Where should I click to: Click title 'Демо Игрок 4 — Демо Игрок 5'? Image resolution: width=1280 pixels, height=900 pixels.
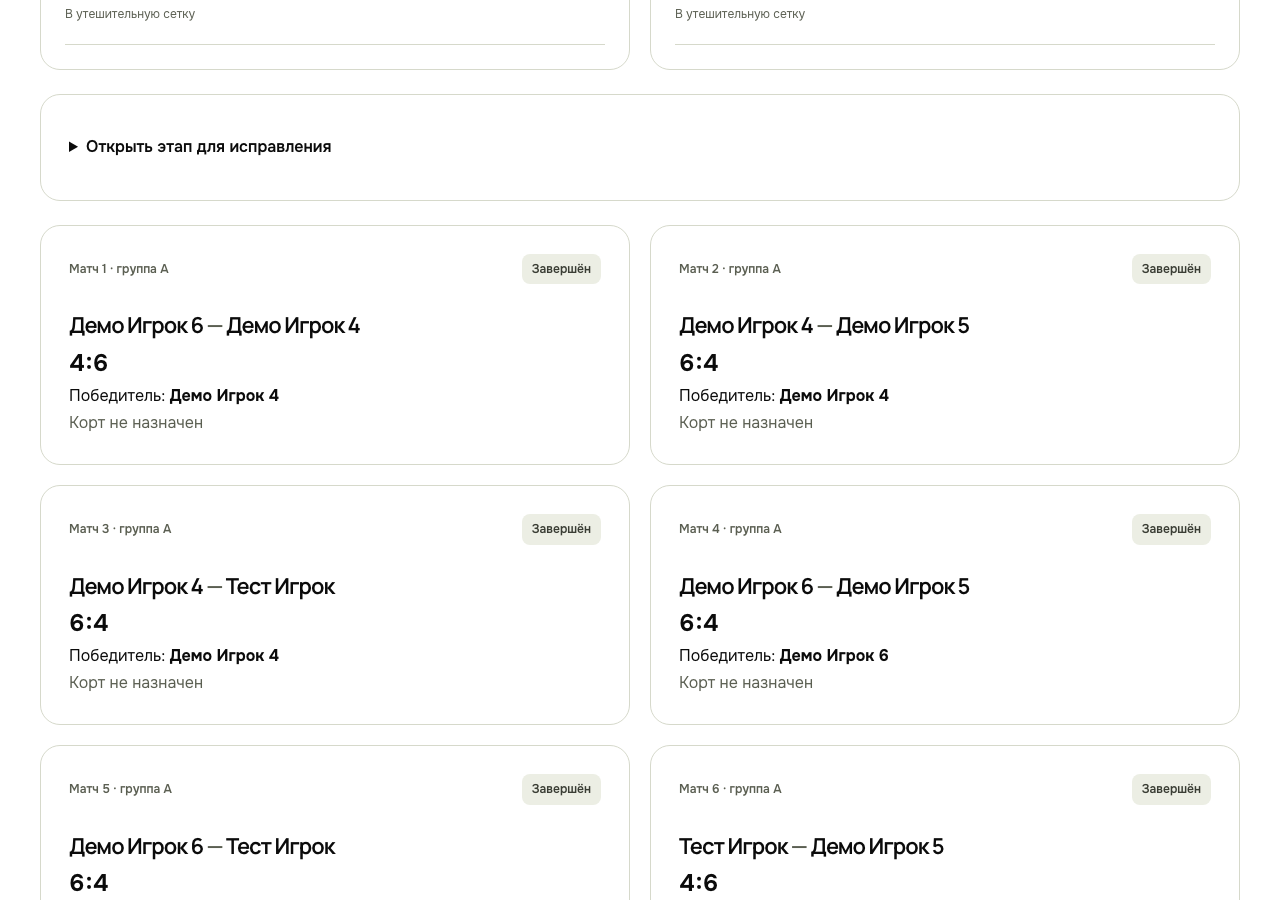[x=824, y=325]
